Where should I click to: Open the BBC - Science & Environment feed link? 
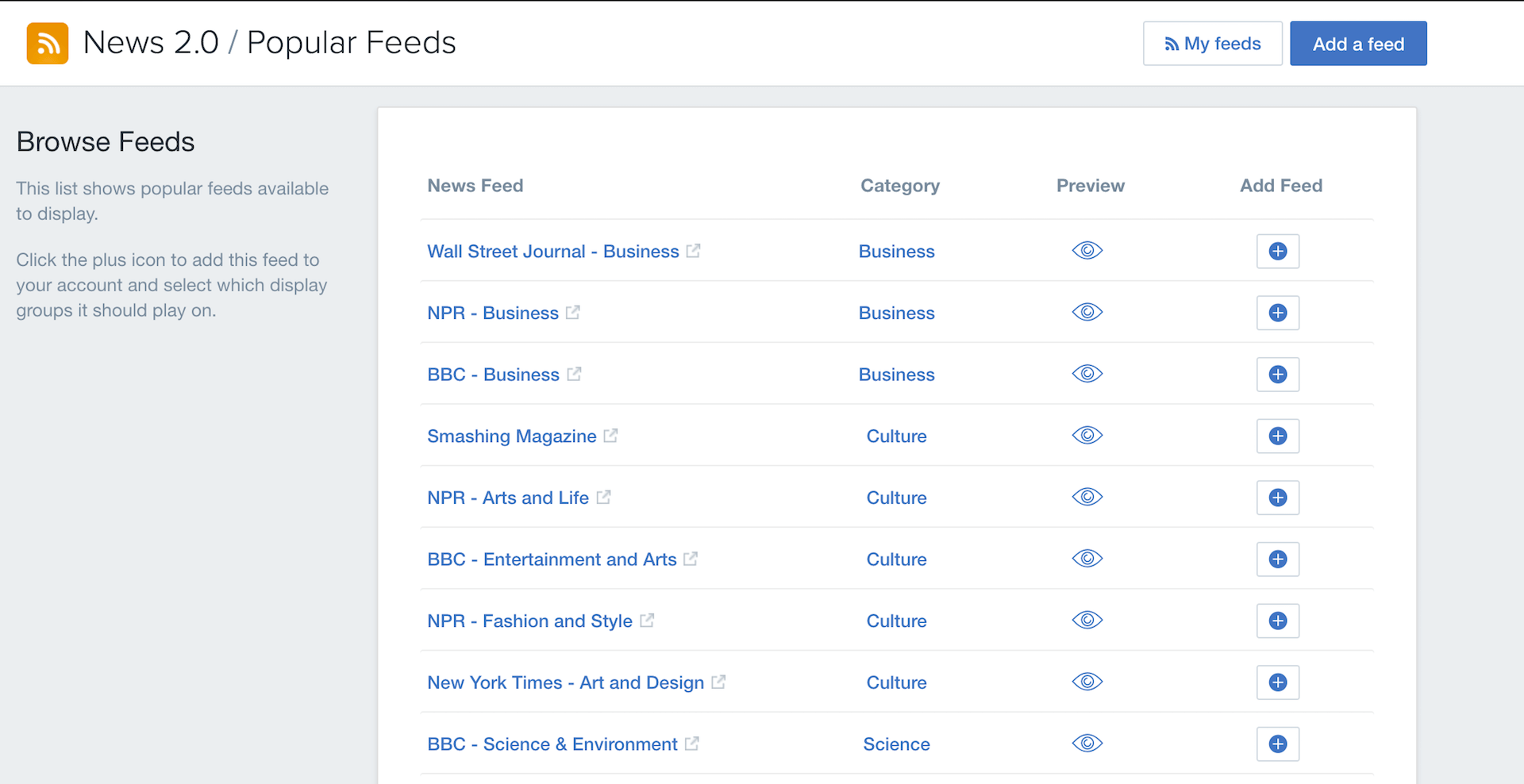tap(552, 744)
